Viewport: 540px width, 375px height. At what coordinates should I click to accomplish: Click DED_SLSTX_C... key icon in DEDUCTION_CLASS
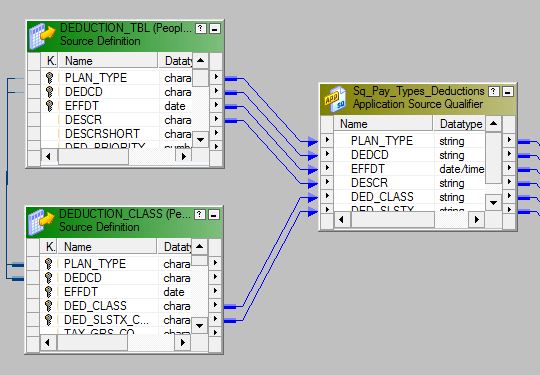pyautogui.click(x=48, y=320)
